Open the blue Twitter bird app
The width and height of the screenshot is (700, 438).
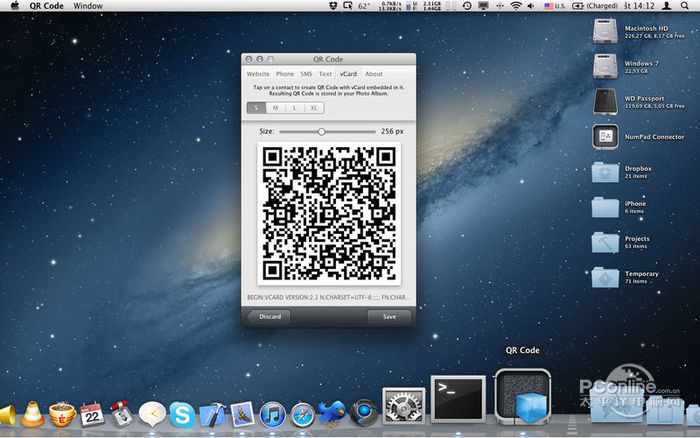coord(332,414)
